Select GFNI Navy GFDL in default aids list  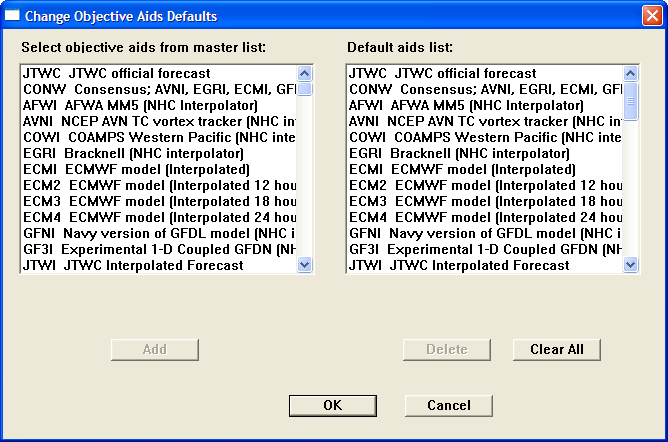tap(485, 233)
